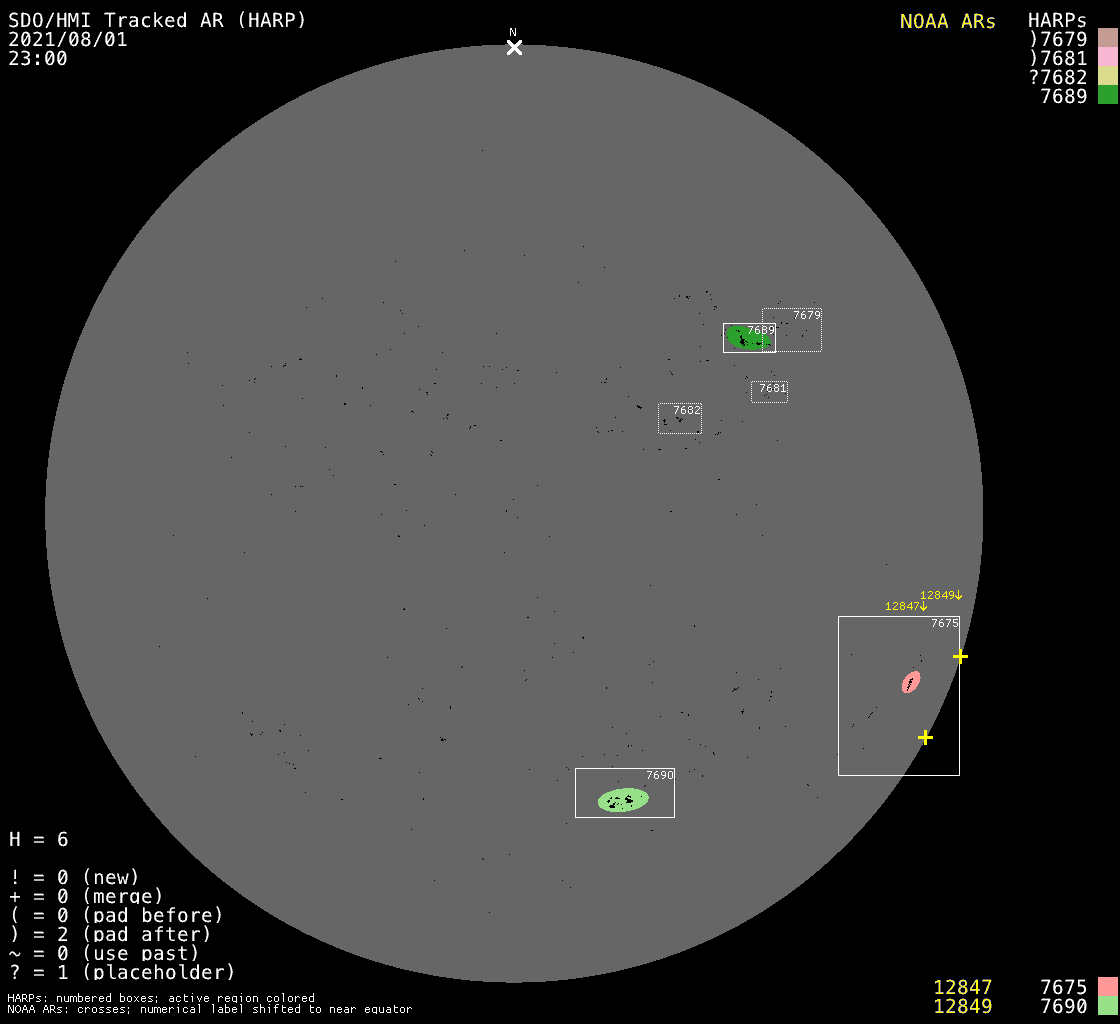This screenshot has height=1024, width=1120.
Task: Click the upper yellow cross NOAA marker
Action: click(960, 656)
